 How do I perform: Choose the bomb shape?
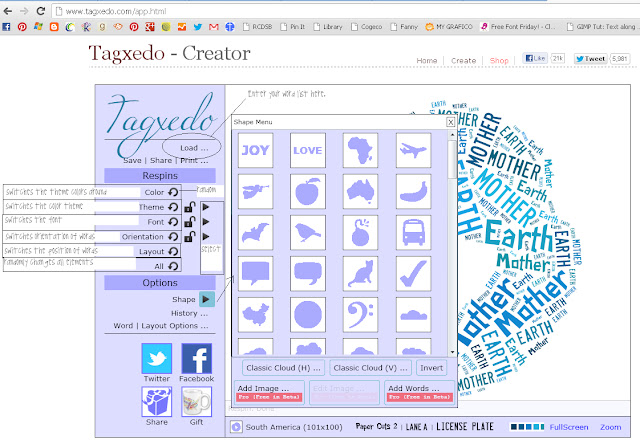click(x=360, y=233)
